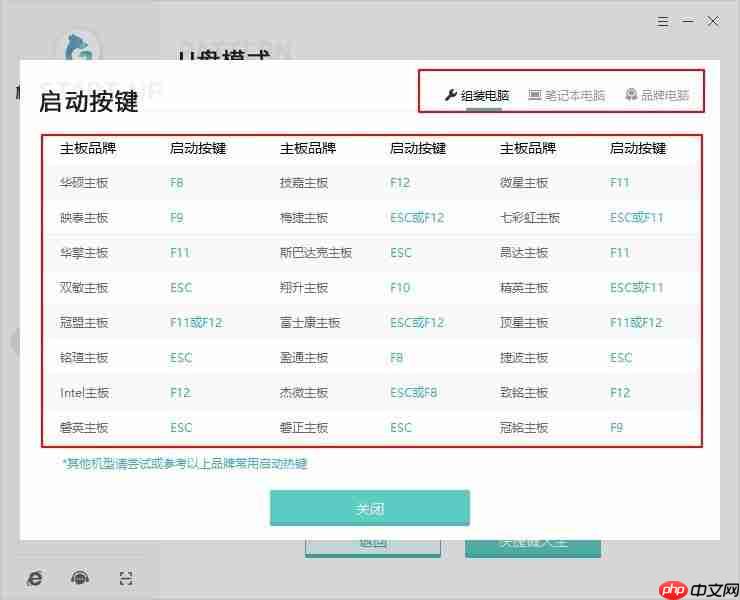Minimize the background application window
Screen dimensions: 740x600
click(688, 21)
